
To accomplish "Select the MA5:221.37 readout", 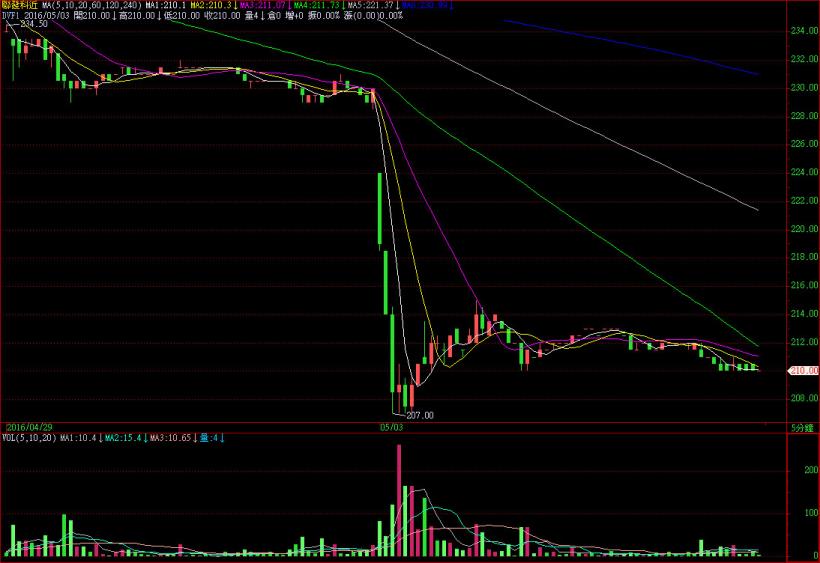I will (370, 5).
